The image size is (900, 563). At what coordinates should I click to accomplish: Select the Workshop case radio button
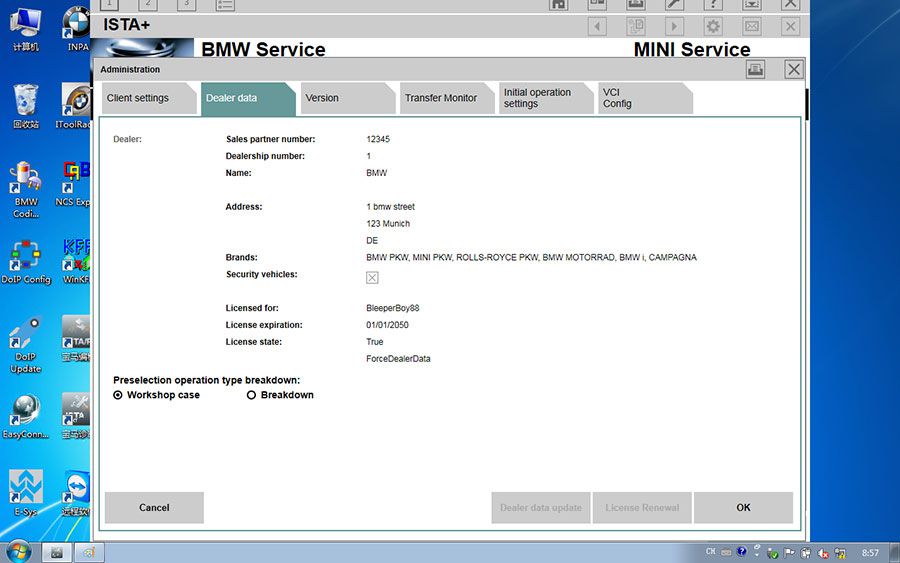(x=118, y=395)
